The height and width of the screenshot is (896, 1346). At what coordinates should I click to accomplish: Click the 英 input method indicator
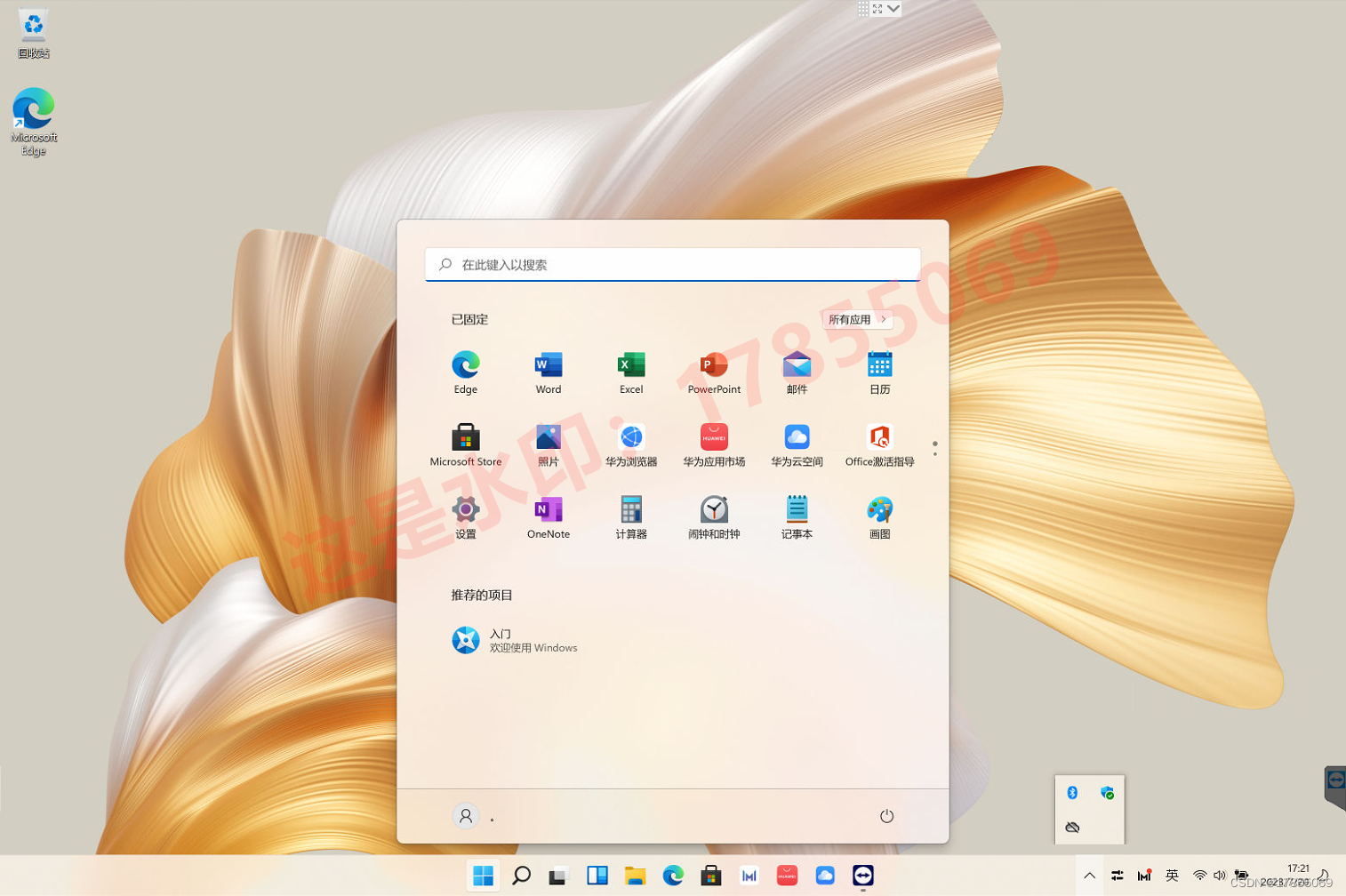pos(1172,876)
